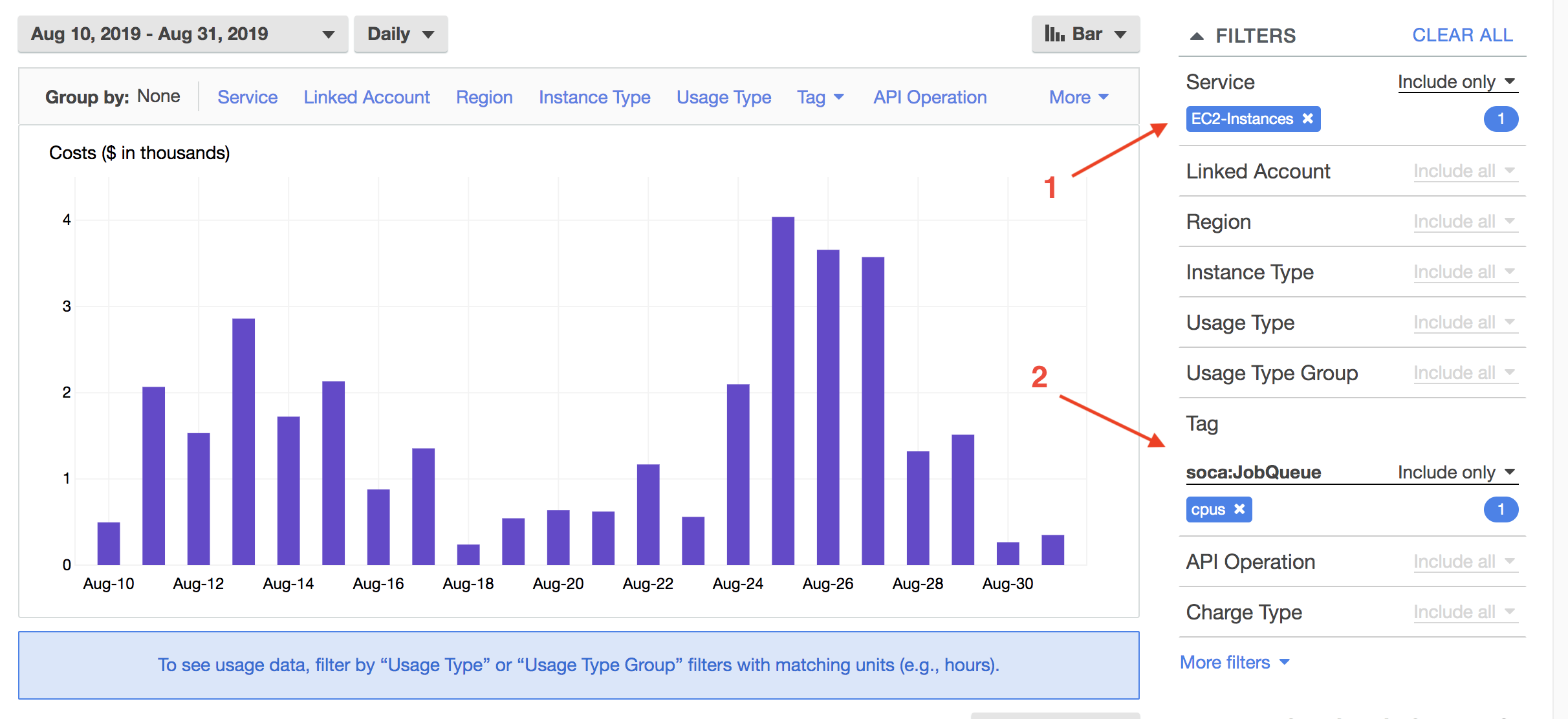Viewport: 1568px width, 719px height.
Task: Click the Service filter count badge
Action: (1500, 119)
